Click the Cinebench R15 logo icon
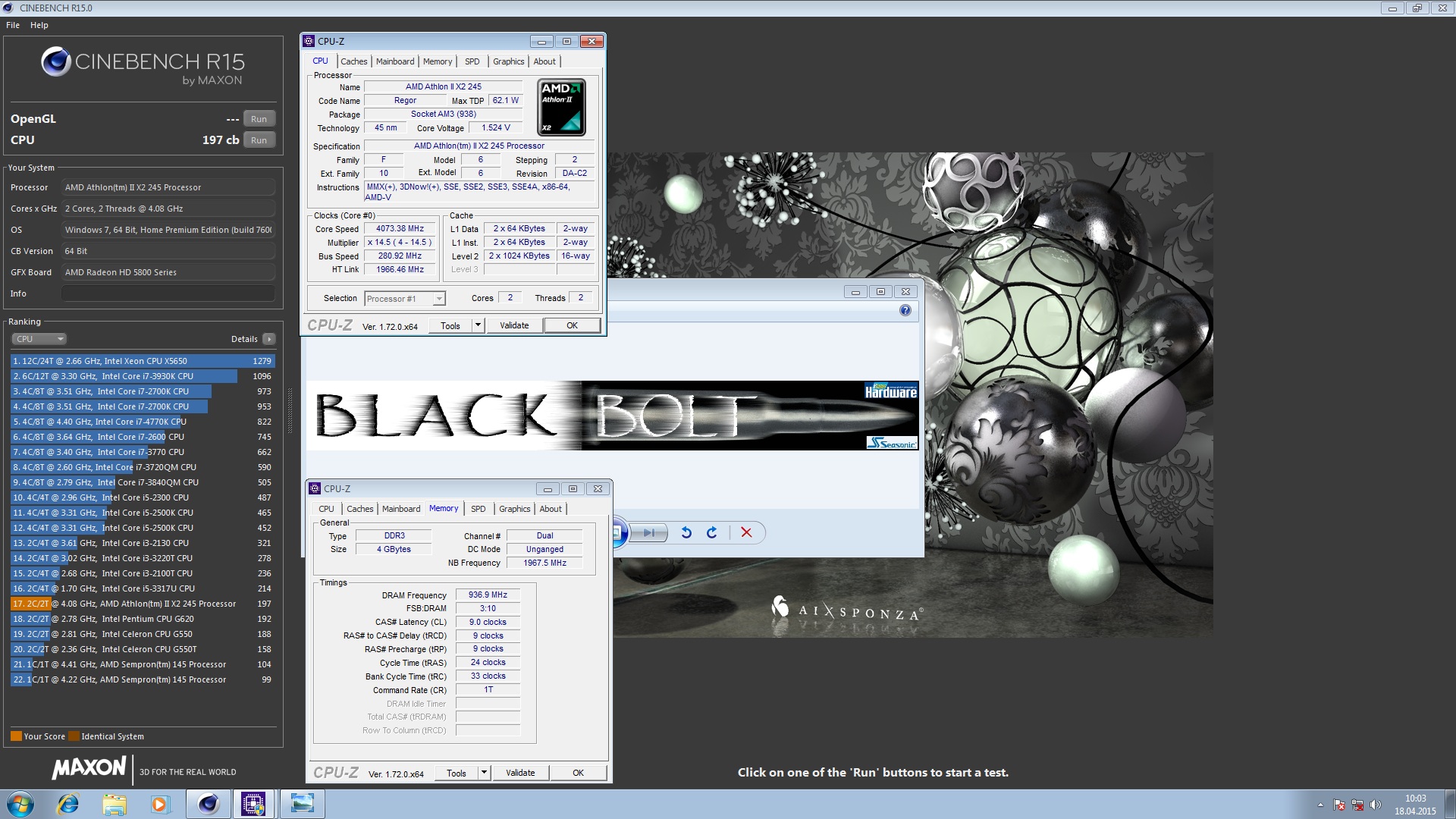Image resolution: width=1456 pixels, height=819 pixels. point(56,61)
